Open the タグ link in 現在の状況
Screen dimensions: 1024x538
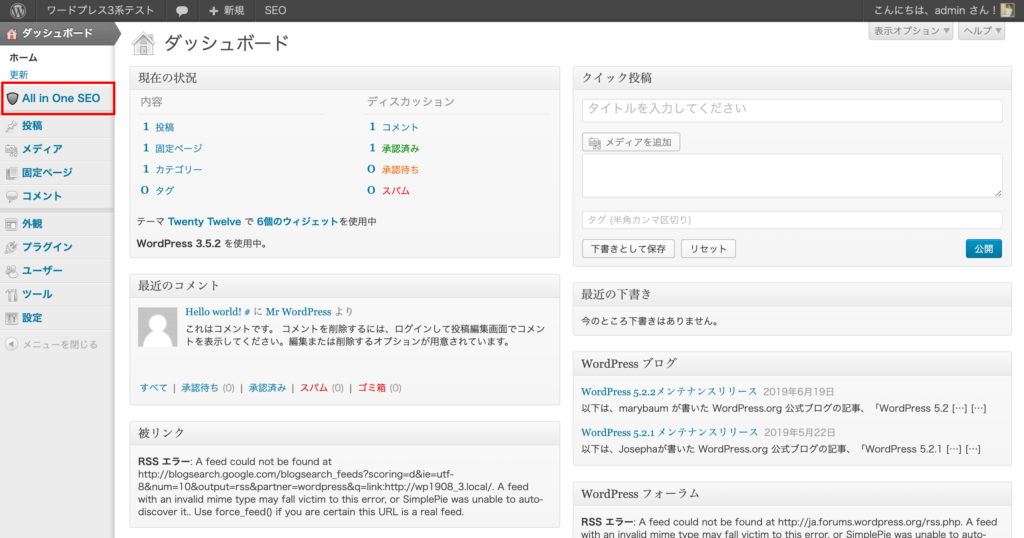(165, 190)
